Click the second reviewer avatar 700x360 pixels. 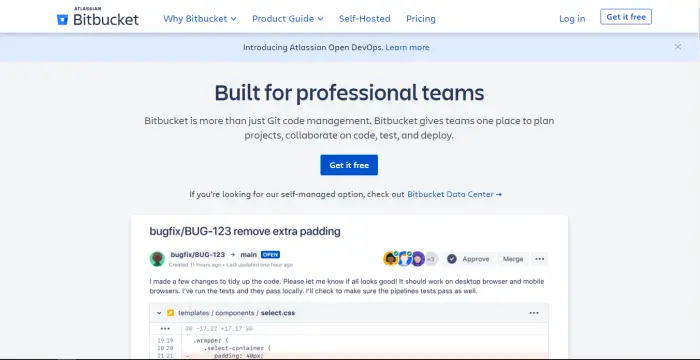coord(404,259)
